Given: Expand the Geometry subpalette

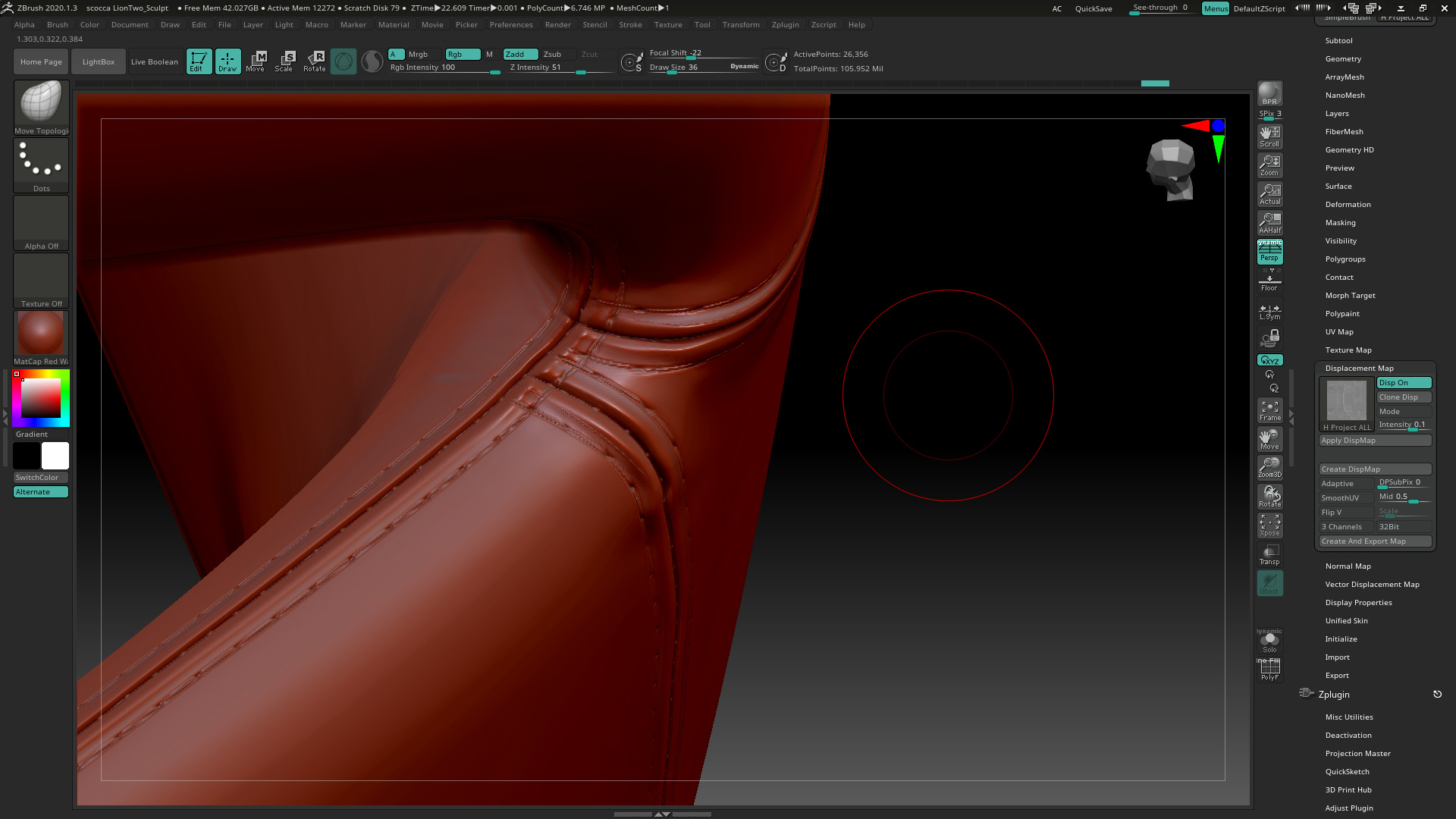Looking at the screenshot, I should [x=1343, y=59].
